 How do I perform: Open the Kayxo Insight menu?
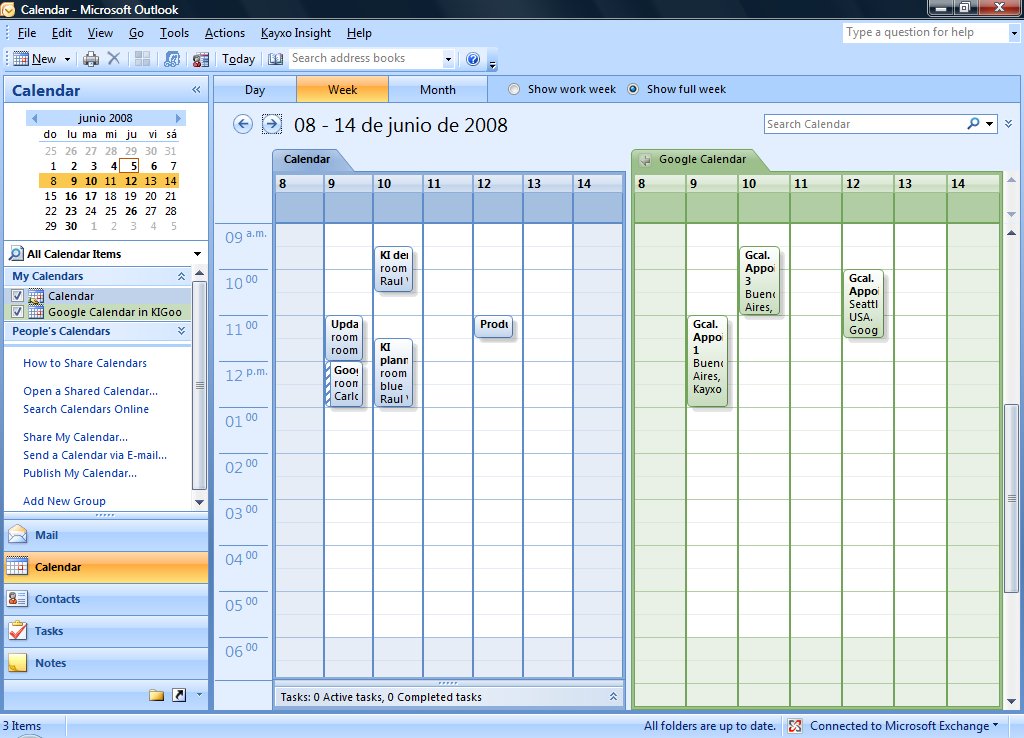click(x=296, y=33)
